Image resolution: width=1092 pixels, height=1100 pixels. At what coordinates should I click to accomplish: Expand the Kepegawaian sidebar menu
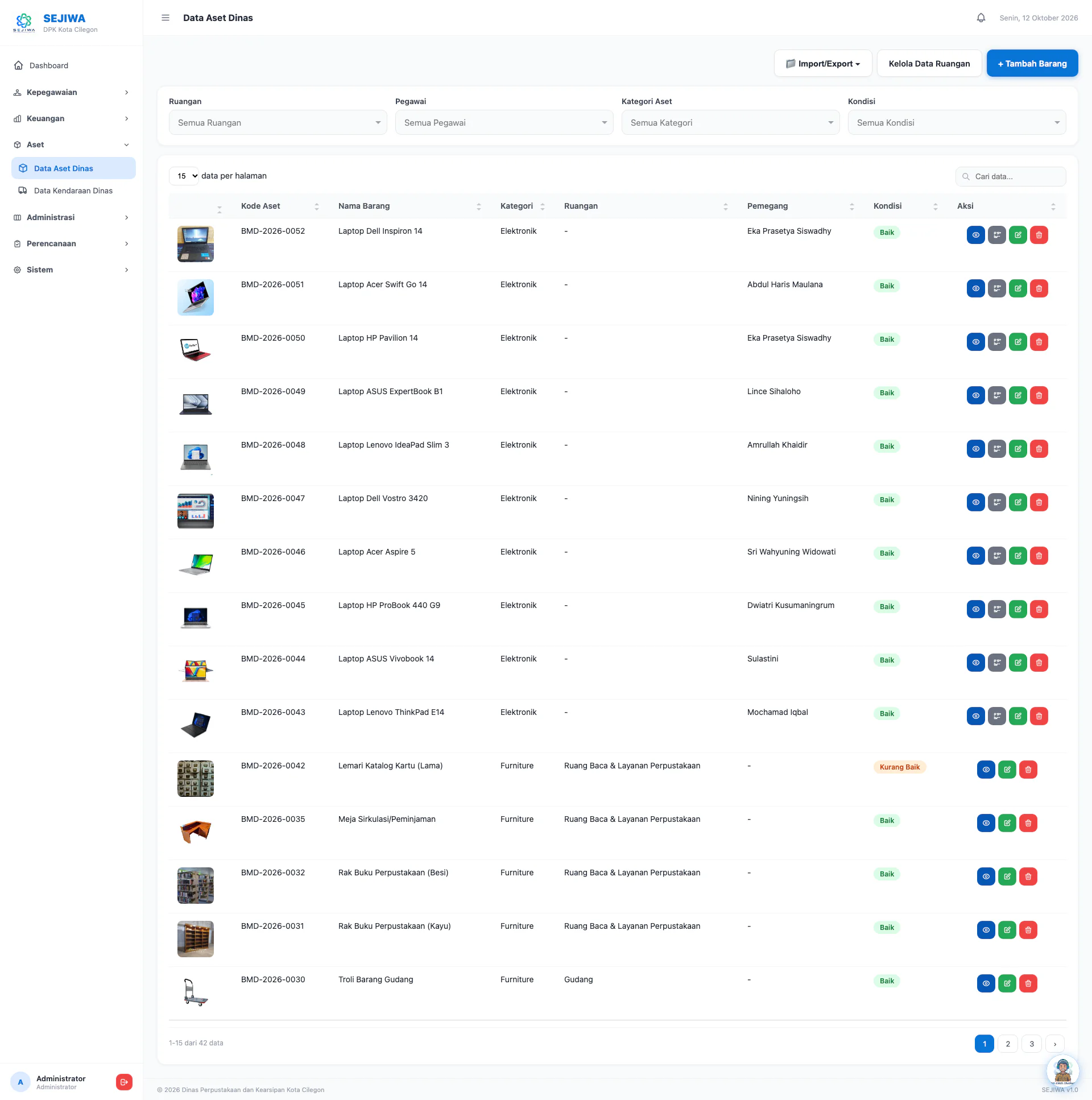pyautogui.click(x=71, y=92)
